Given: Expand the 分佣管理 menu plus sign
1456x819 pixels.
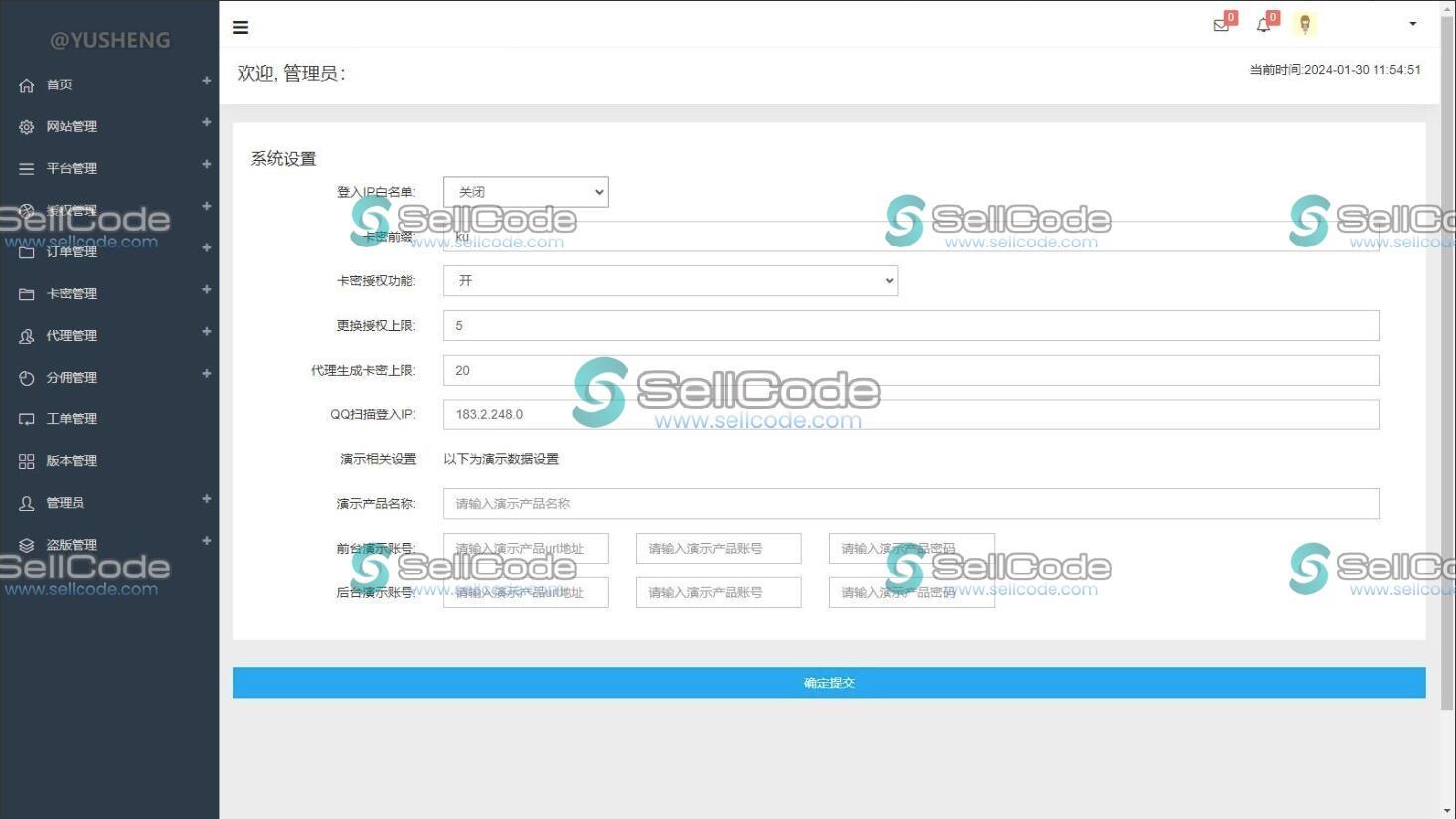Looking at the screenshot, I should pyautogui.click(x=206, y=373).
